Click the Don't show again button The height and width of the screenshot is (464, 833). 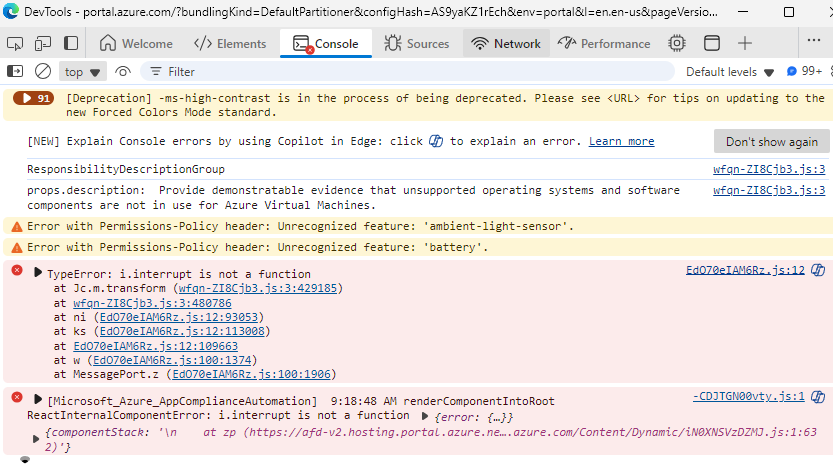(771, 142)
